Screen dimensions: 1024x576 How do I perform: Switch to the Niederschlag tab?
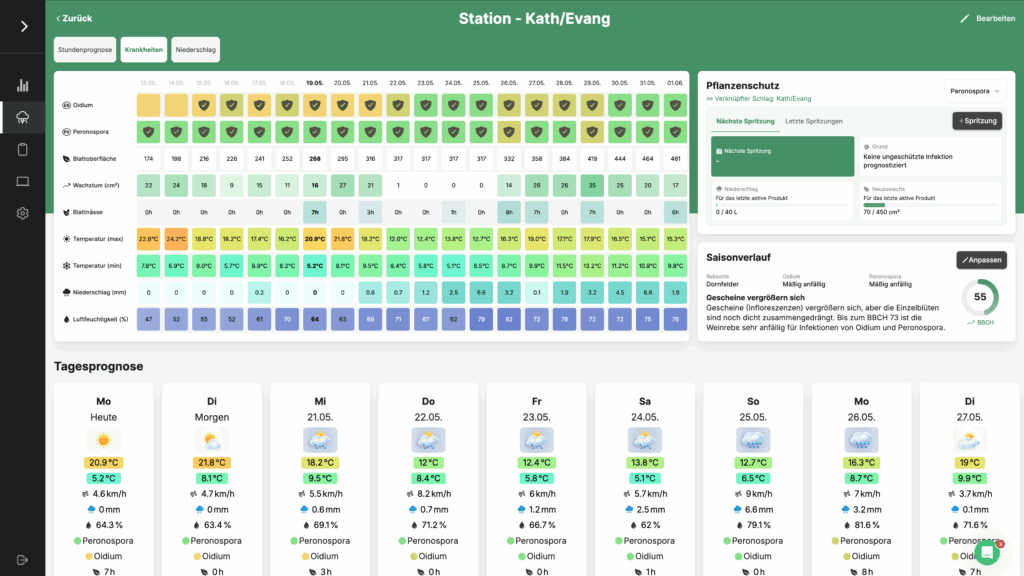(195, 49)
